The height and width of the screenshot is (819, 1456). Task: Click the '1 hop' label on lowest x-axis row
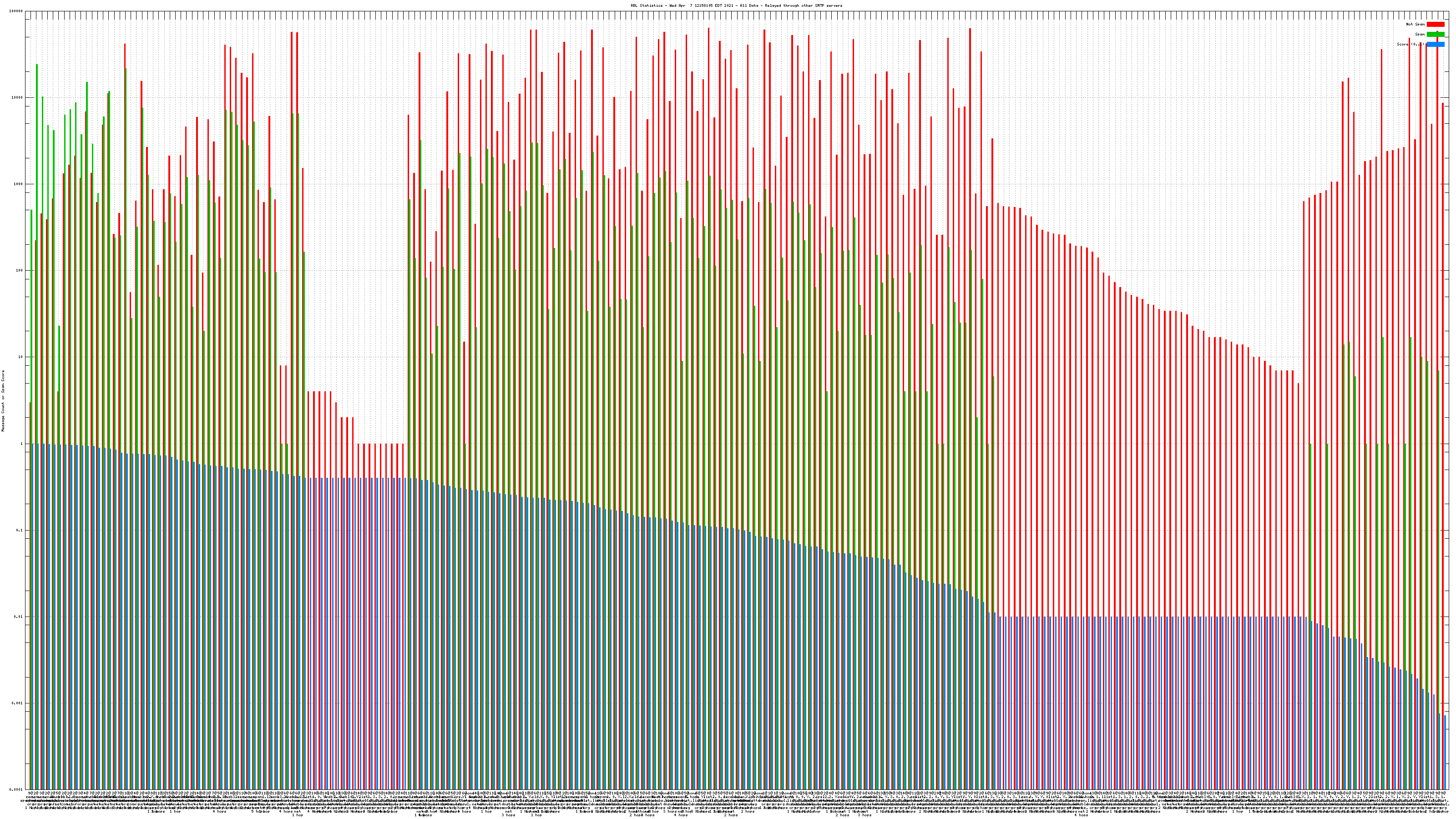(x=297, y=815)
